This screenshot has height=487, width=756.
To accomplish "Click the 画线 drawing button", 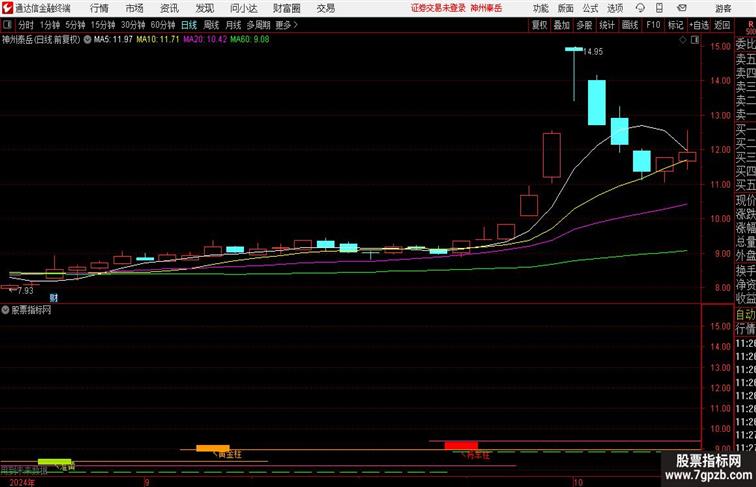I will 630,25.
